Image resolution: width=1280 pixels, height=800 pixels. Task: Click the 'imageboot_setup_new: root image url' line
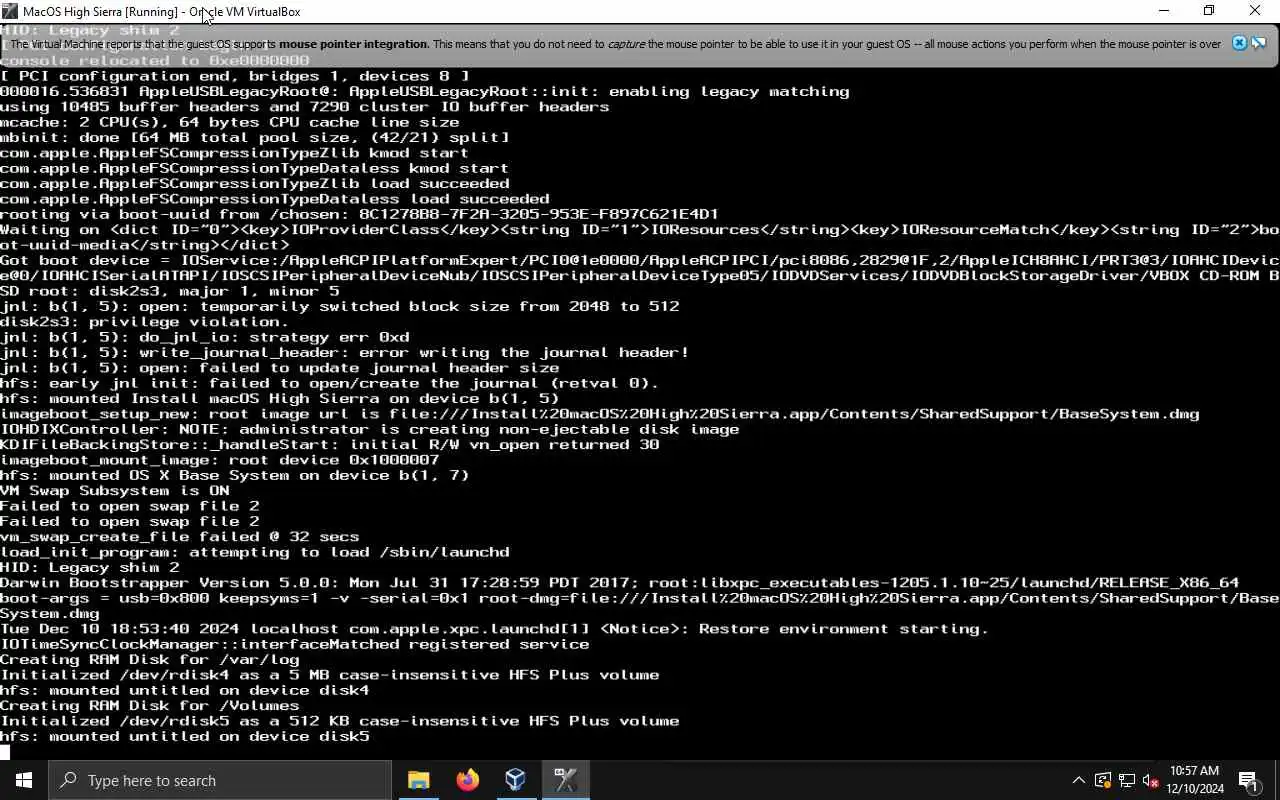click(x=599, y=413)
